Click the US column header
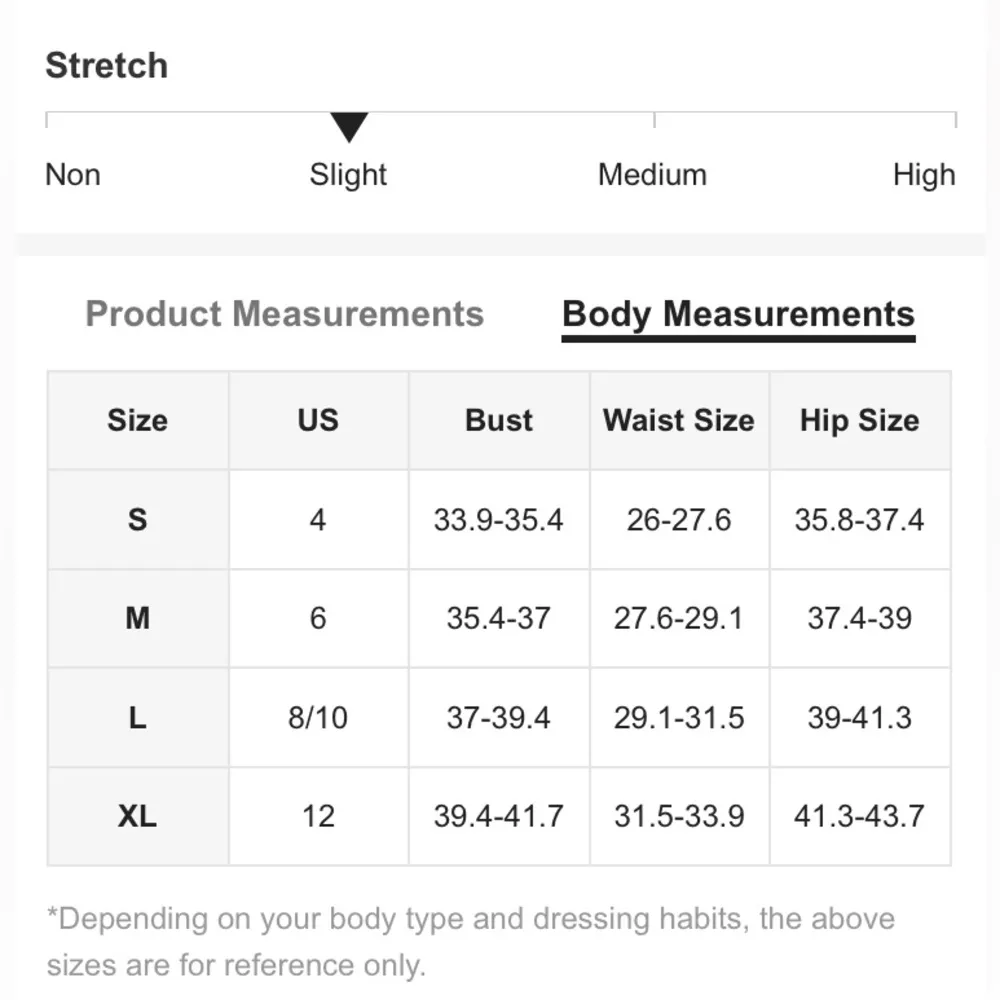The width and height of the screenshot is (1000, 1000). 318,420
